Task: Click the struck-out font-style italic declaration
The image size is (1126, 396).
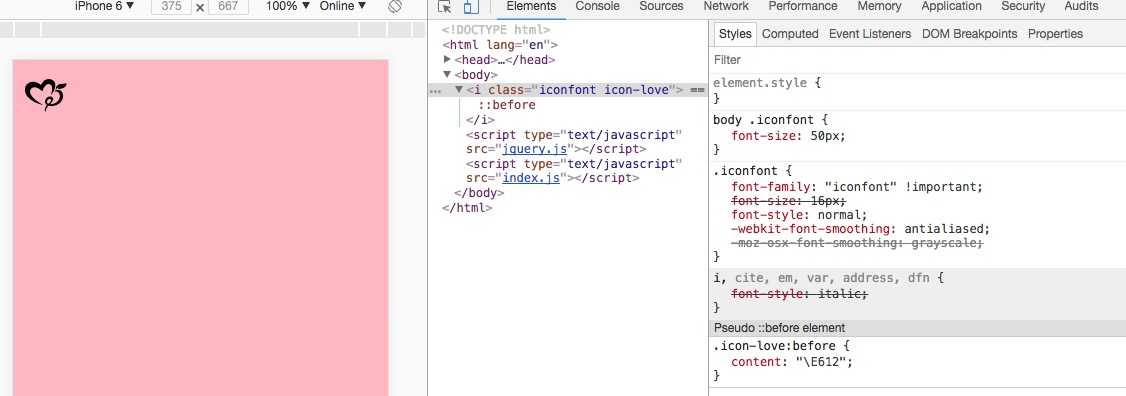Action: tap(799, 295)
